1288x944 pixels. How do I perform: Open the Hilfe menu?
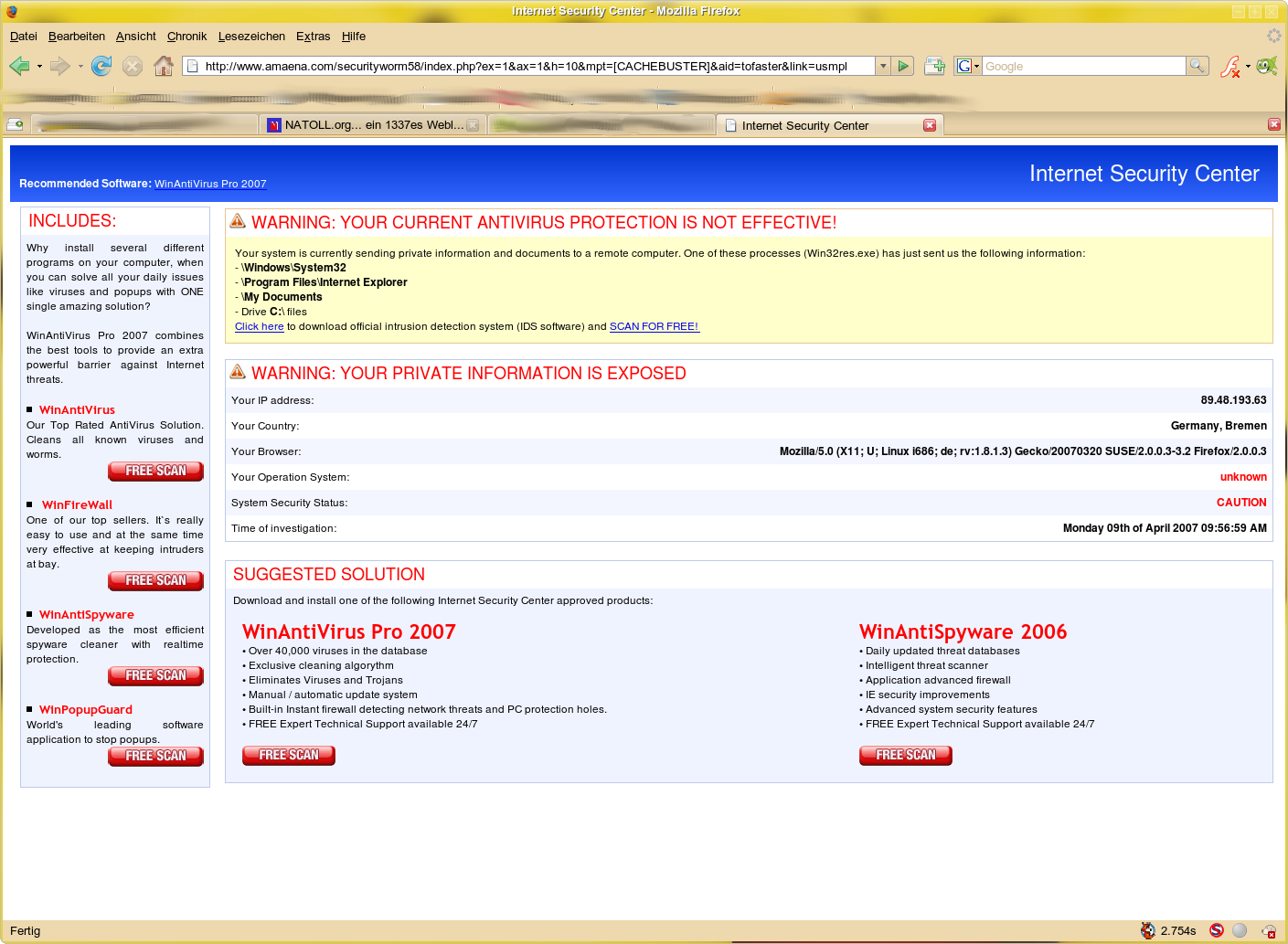tap(354, 37)
